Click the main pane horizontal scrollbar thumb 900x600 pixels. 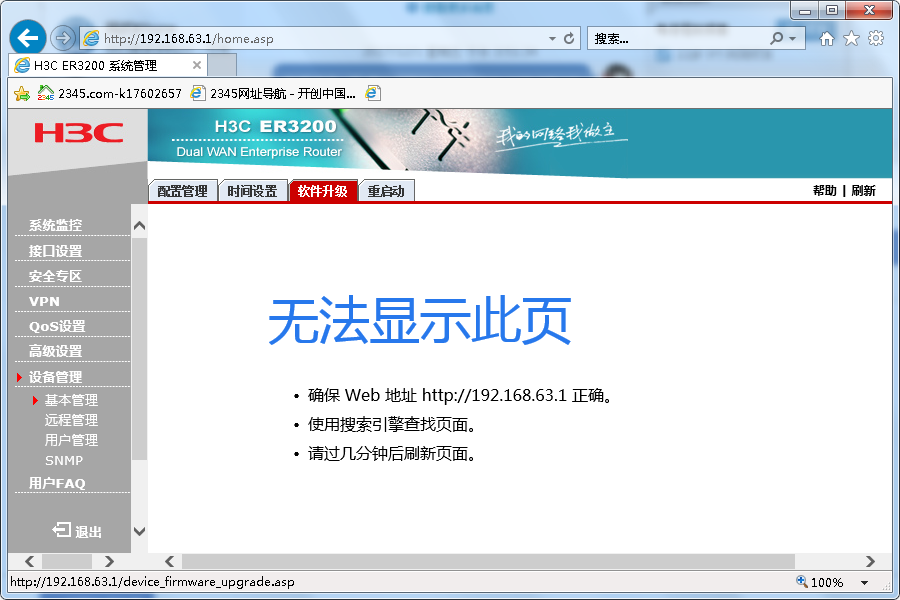point(488,561)
